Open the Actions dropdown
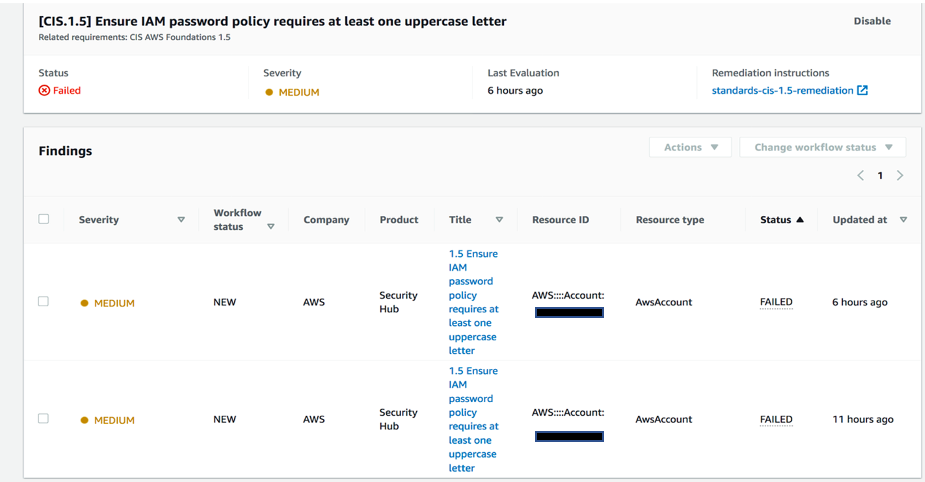 (x=691, y=147)
